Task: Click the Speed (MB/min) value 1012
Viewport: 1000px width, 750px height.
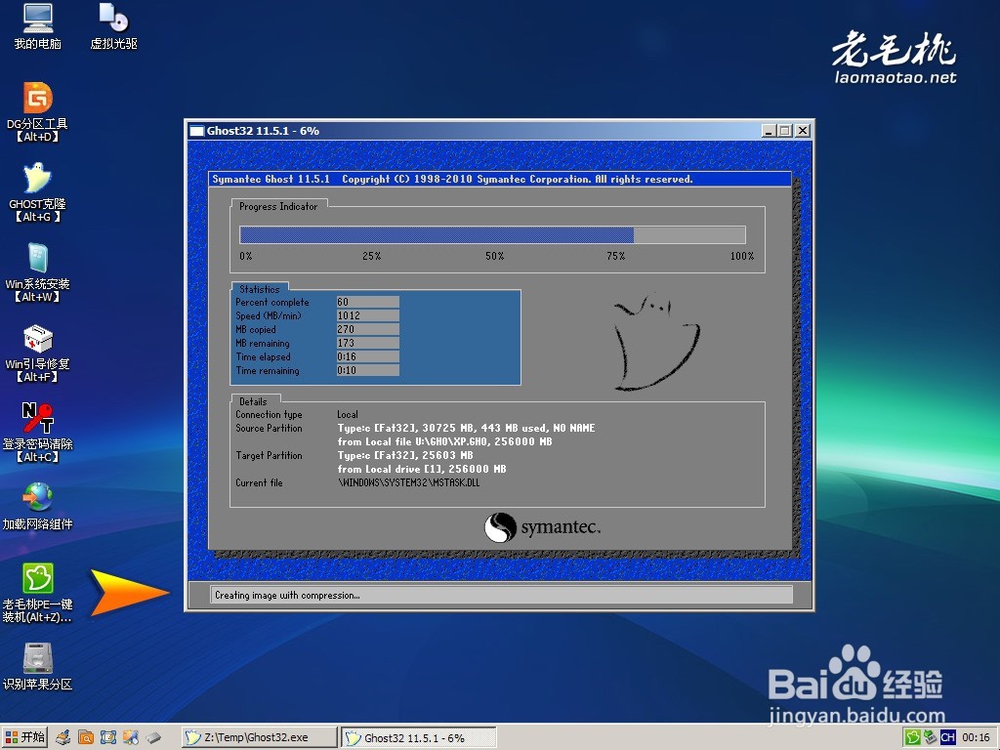Action: [x=367, y=316]
